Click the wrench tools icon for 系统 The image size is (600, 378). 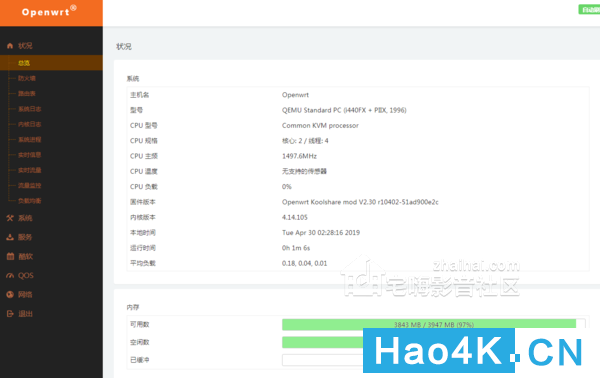[x=10, y=218]
